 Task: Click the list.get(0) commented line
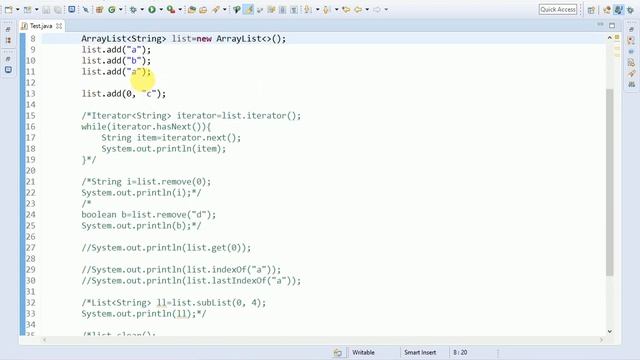click(166, 248)
